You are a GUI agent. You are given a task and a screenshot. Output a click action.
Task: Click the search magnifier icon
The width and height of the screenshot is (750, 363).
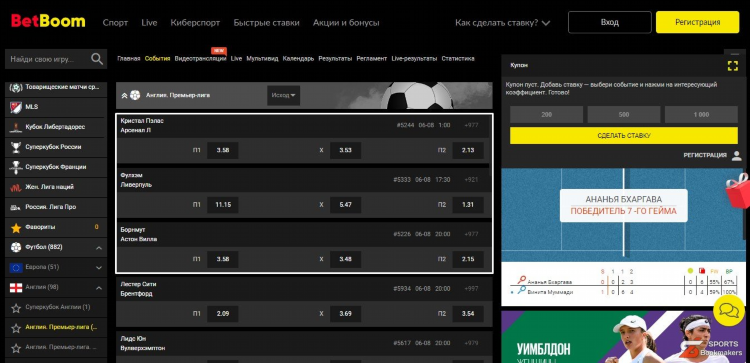click(97, 59)
